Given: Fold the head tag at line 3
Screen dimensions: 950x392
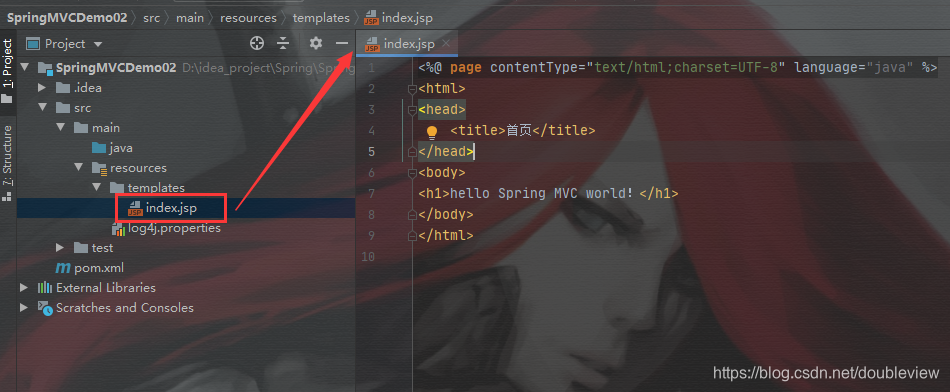Looking at the screenshot, I should tap(412, 110).
